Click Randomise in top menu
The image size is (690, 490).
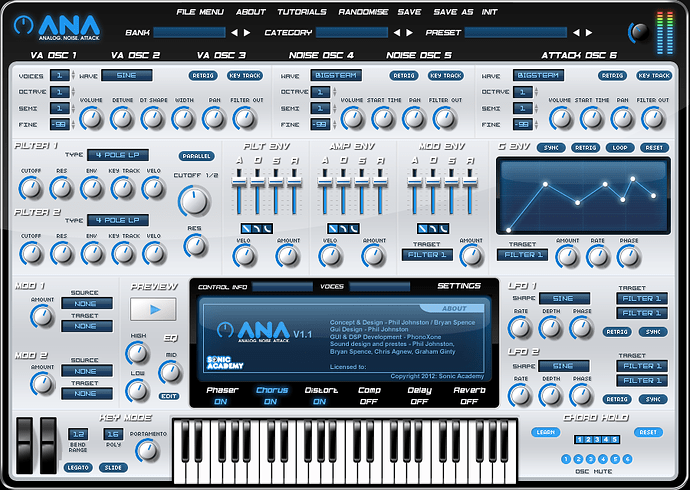[363, 12]
